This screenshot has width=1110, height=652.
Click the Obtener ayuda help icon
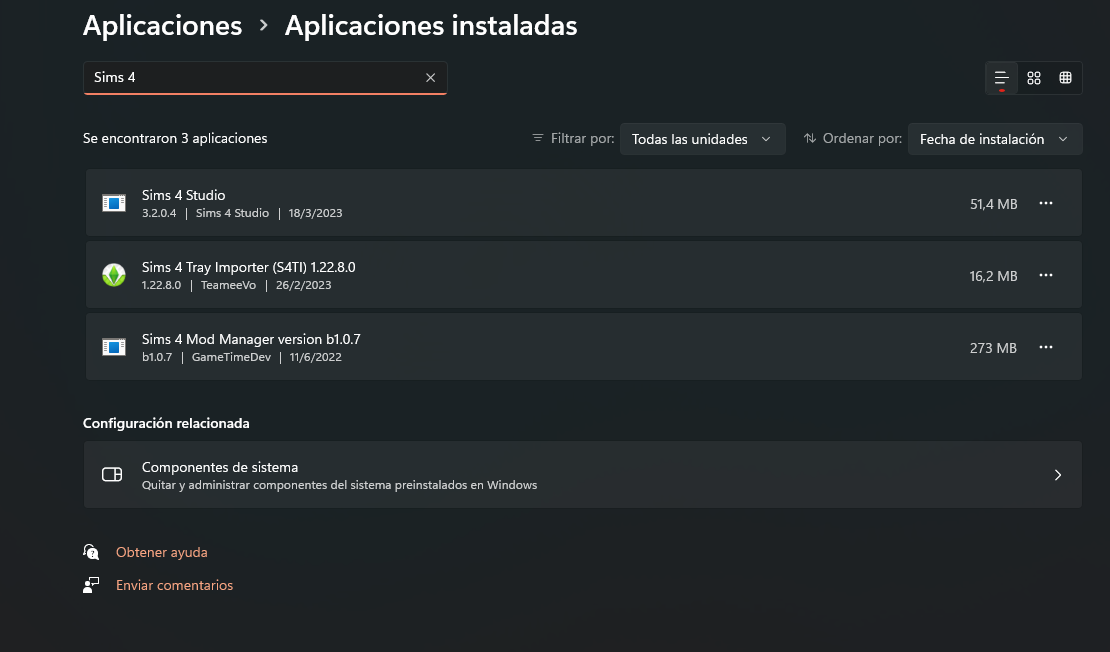click(x=91, y=551)
